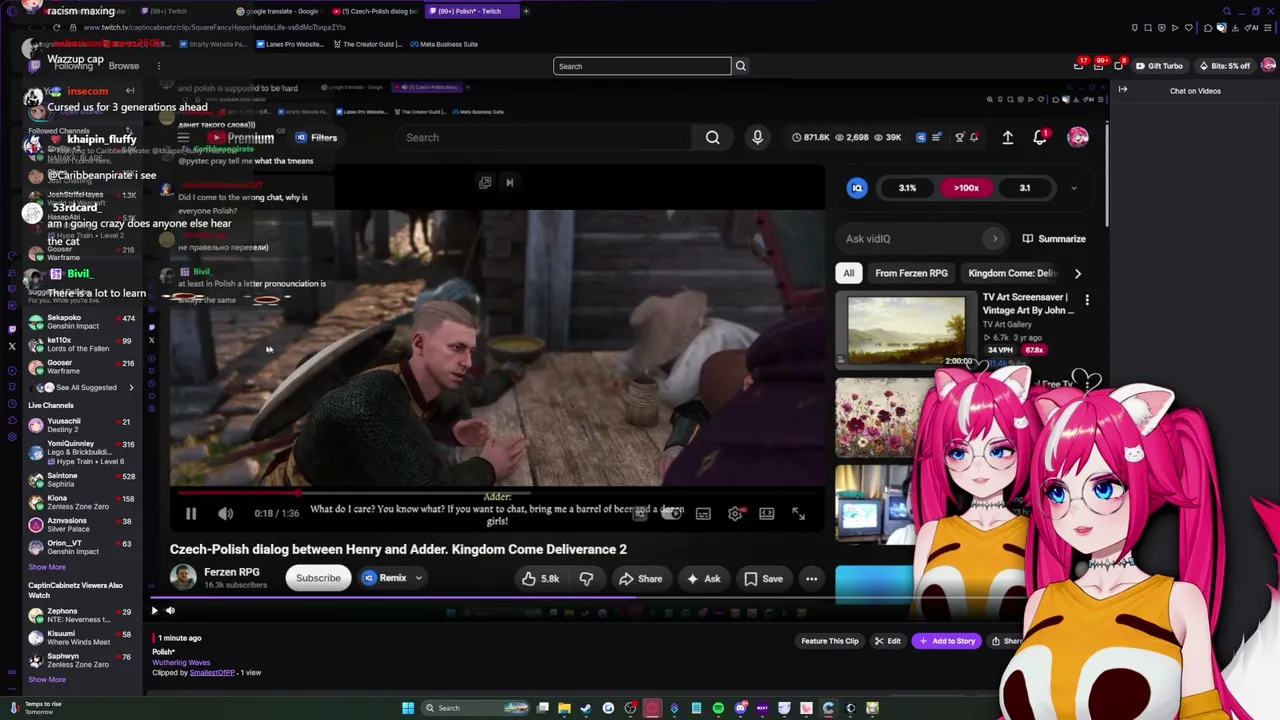1280x720 pixels.
Task: Mute the YouTube player volume icon
Action: click(x=226, y=514)
